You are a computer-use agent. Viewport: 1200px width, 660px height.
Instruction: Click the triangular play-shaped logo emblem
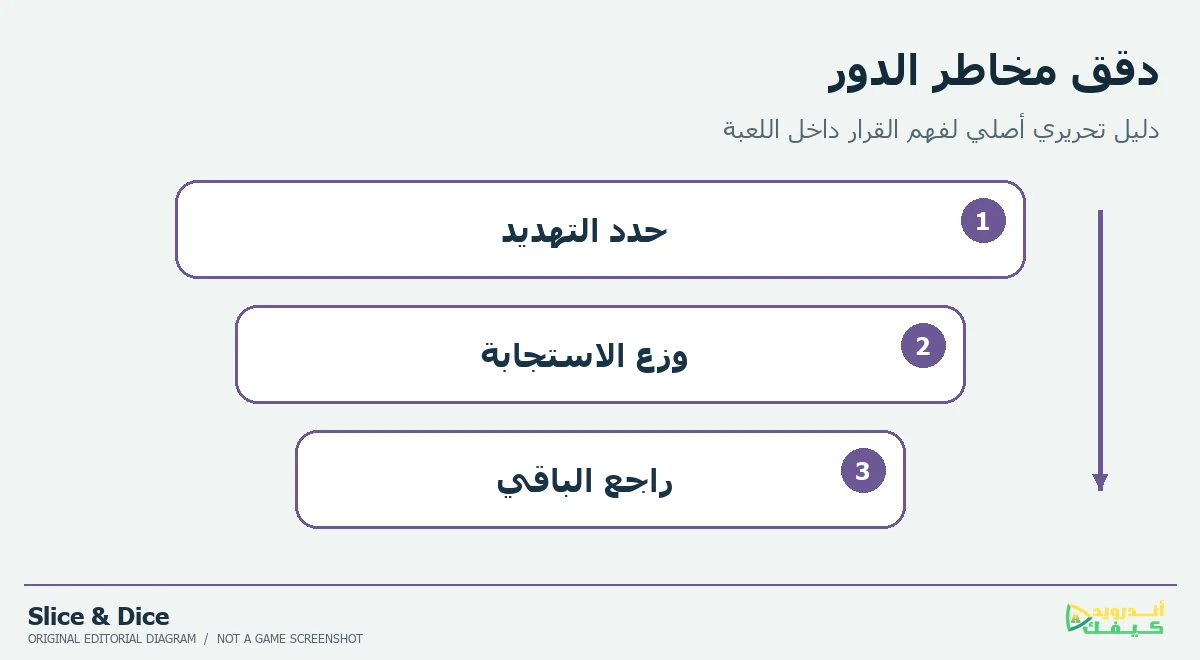tap(1079, 618)
